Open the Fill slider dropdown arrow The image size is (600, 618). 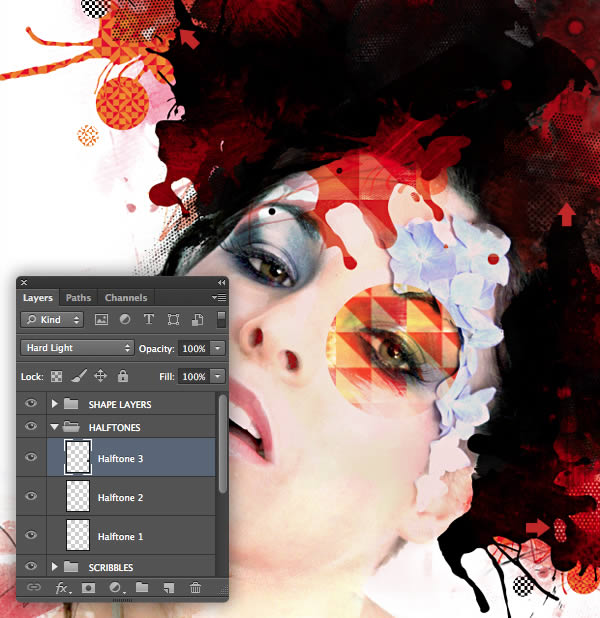218,376
